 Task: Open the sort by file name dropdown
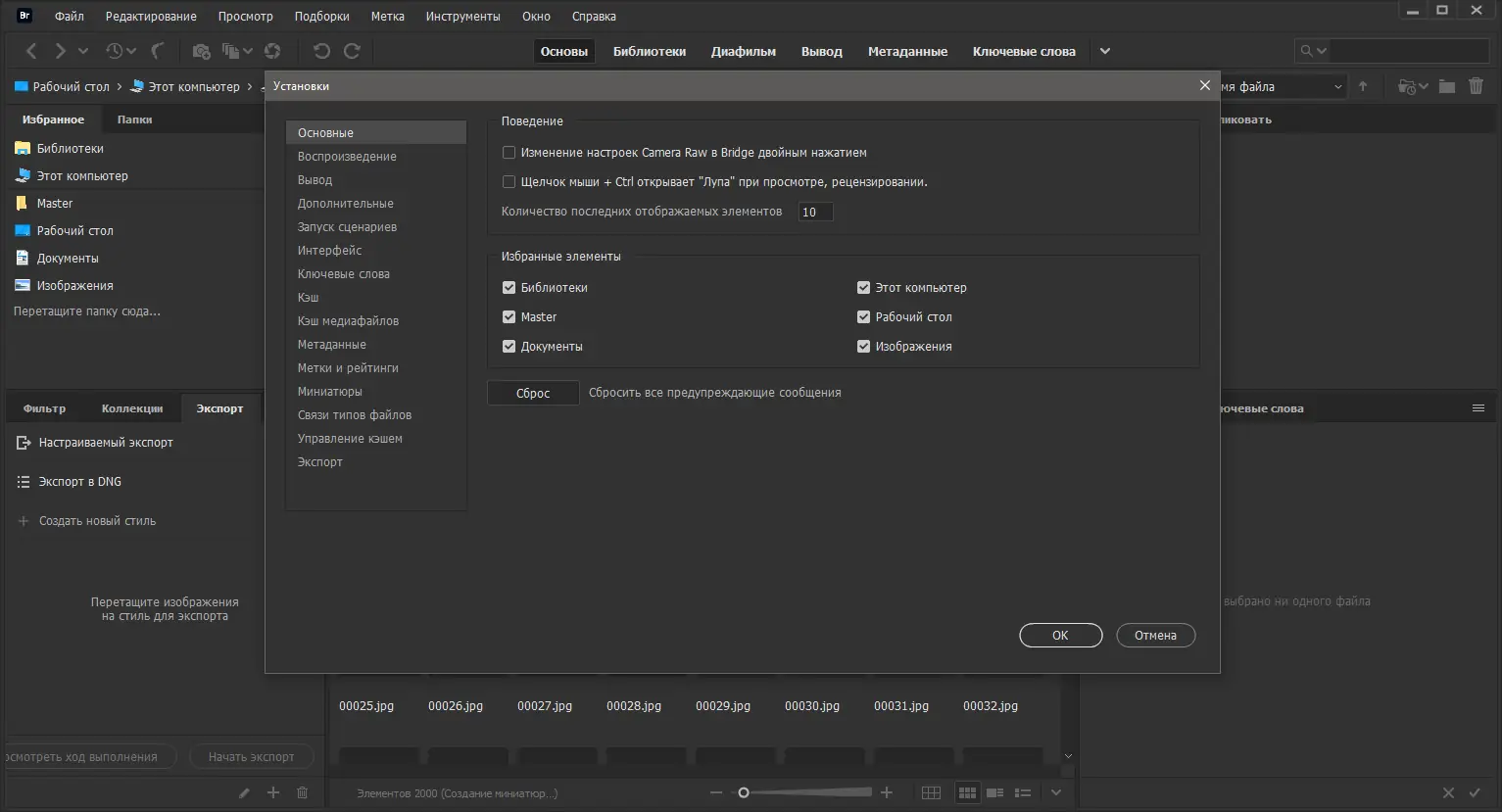coord(1284,86)
